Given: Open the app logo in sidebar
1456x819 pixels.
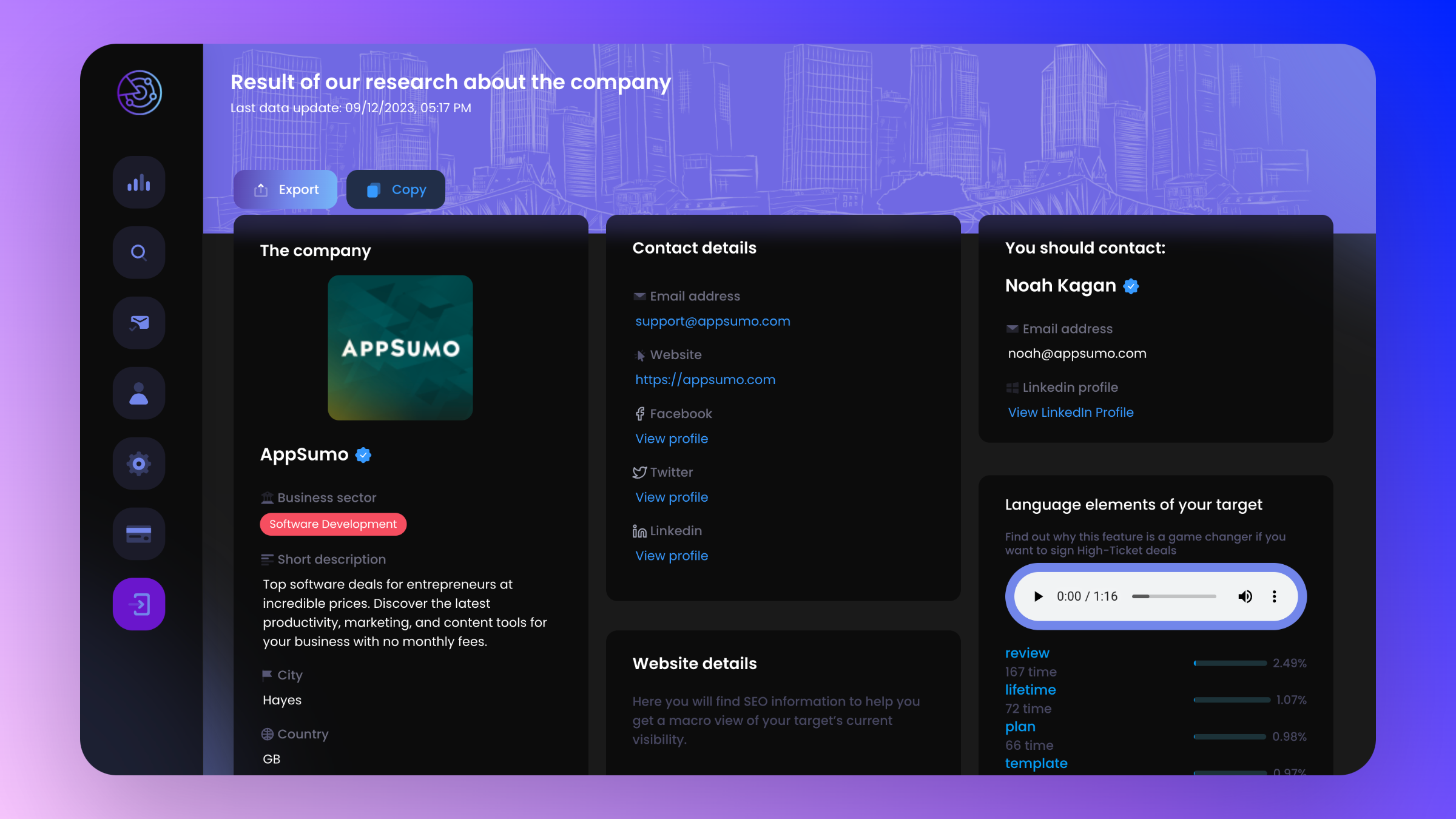Looking at the screenshot, I should click(140, 92).
